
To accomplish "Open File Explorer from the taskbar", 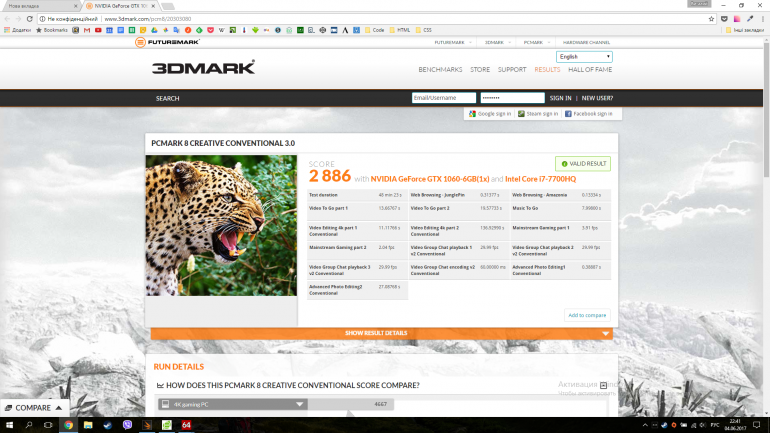I will pyautogui.click(x=88, y=425).
